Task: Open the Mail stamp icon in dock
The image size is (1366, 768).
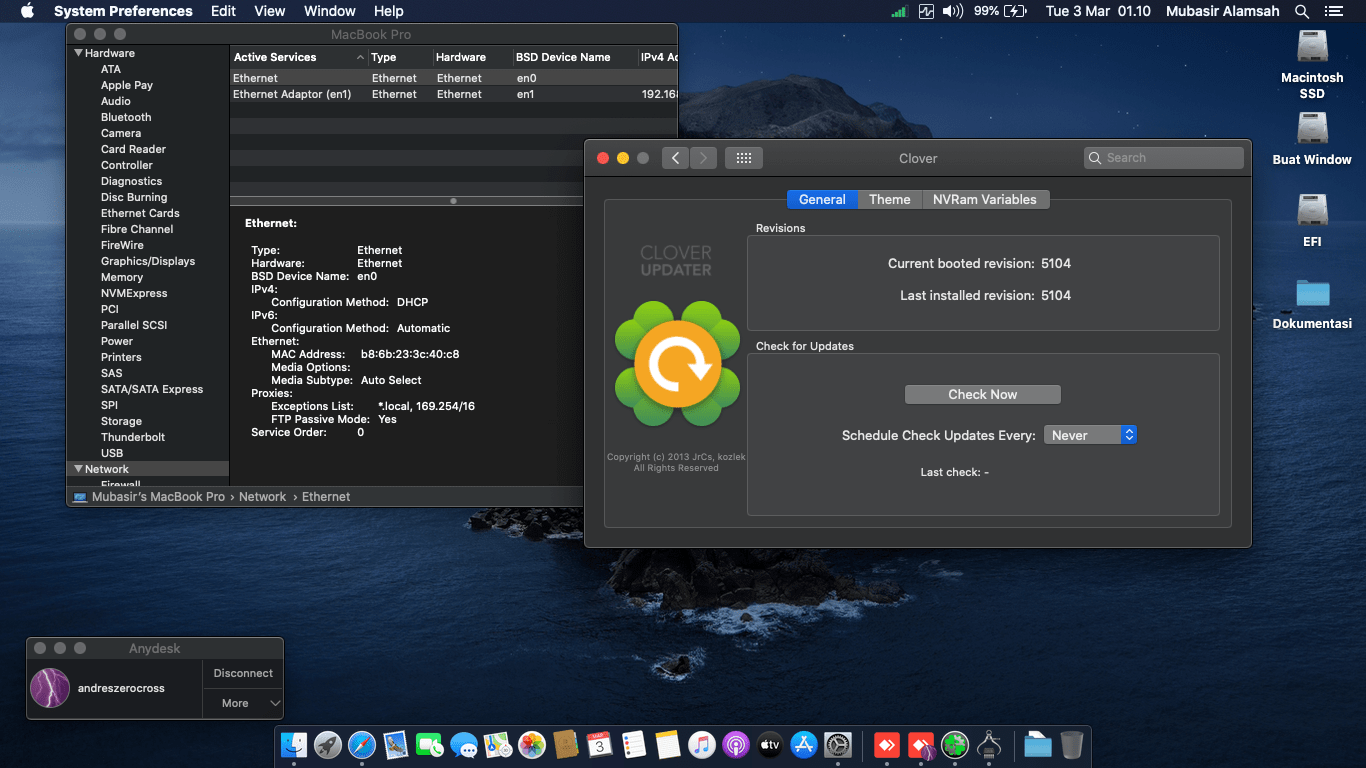Action: [x=396, y=744]
